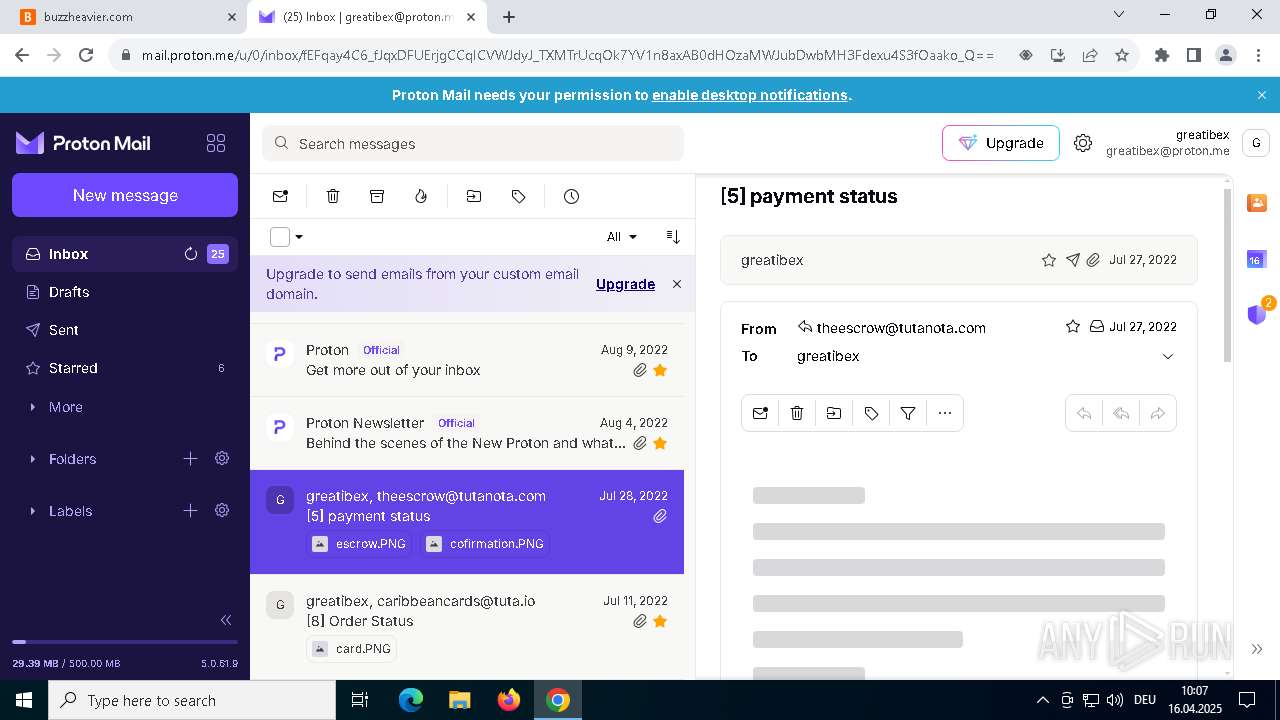Open more options ellipsis in message

[x=945, y=413]
